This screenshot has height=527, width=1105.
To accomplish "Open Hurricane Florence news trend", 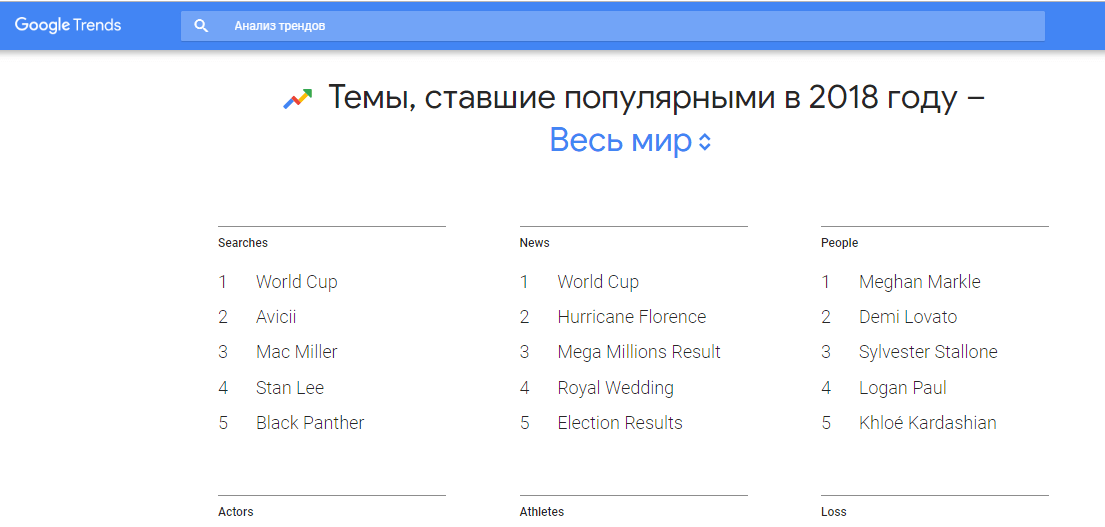I will coord(631,317).
